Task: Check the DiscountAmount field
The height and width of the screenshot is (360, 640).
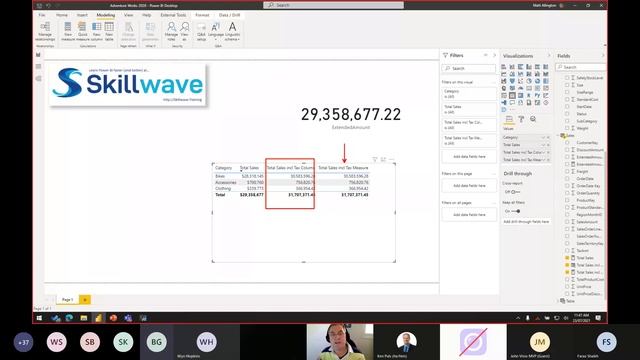Action: [567, 150]
